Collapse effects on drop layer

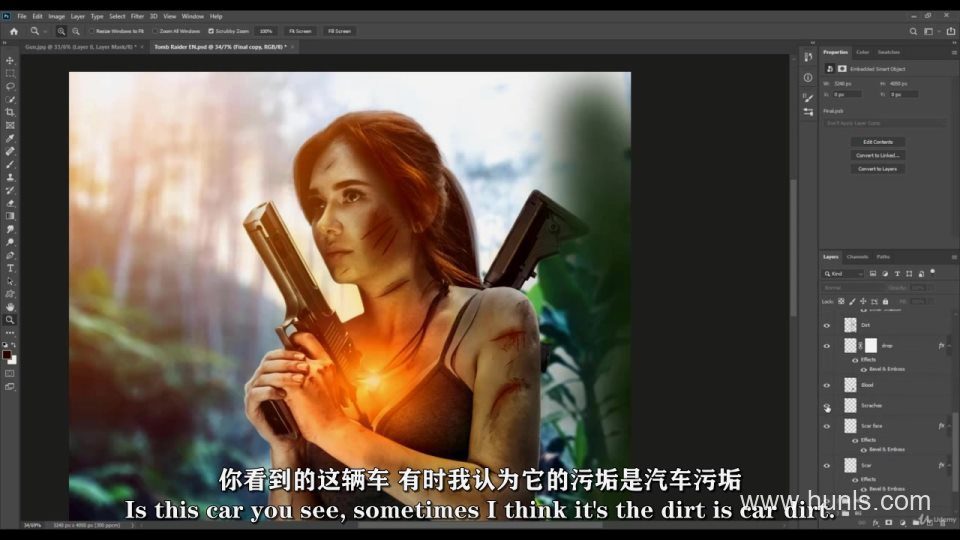(950, 346)
